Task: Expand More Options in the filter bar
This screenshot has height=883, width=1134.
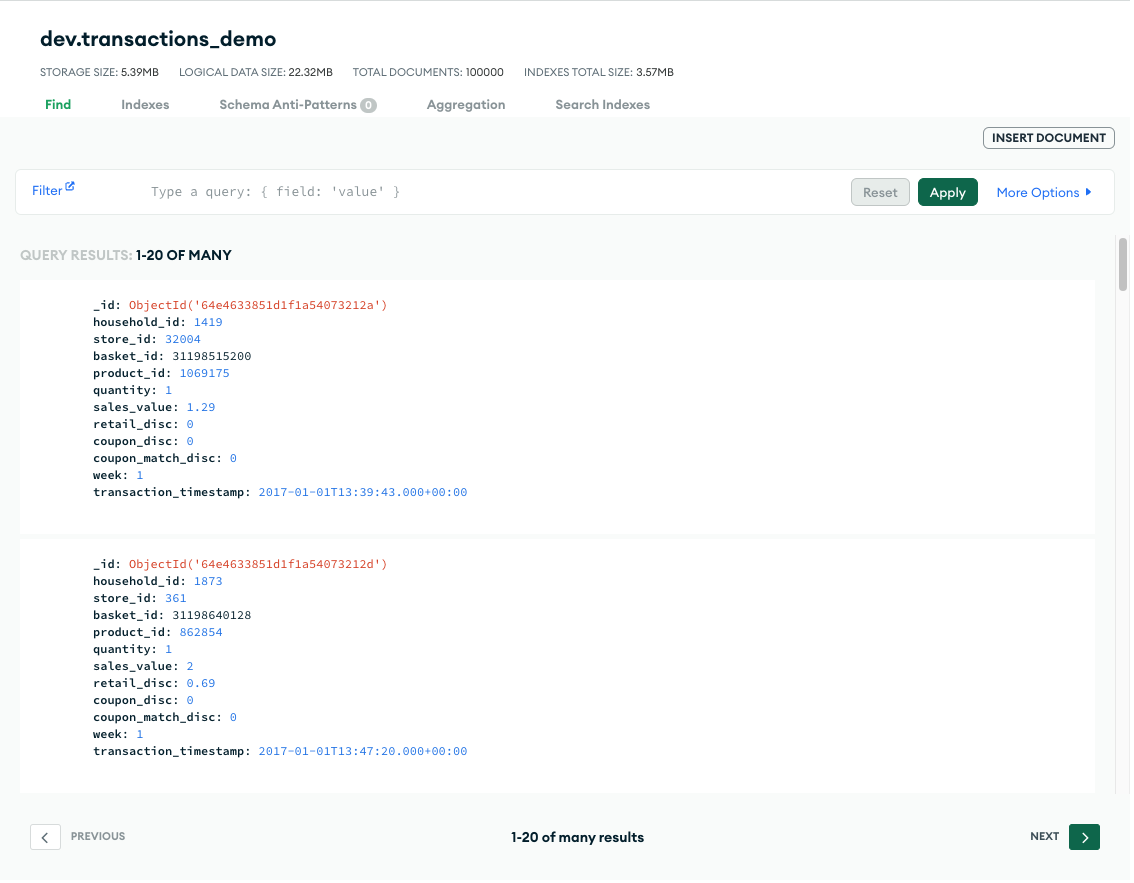Action: (1044, 192)
